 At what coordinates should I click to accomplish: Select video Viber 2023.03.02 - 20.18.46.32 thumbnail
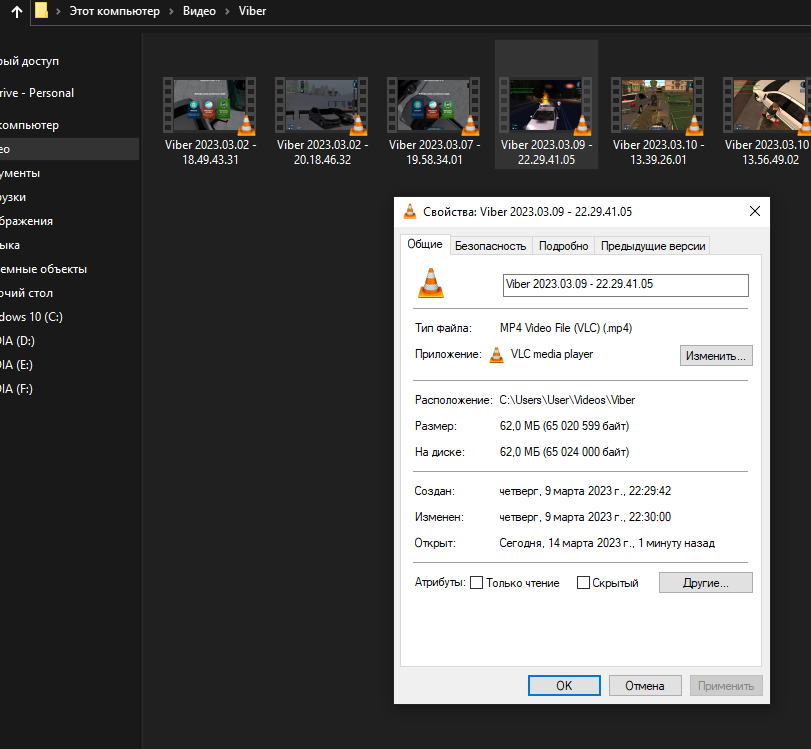click(322, 105)
